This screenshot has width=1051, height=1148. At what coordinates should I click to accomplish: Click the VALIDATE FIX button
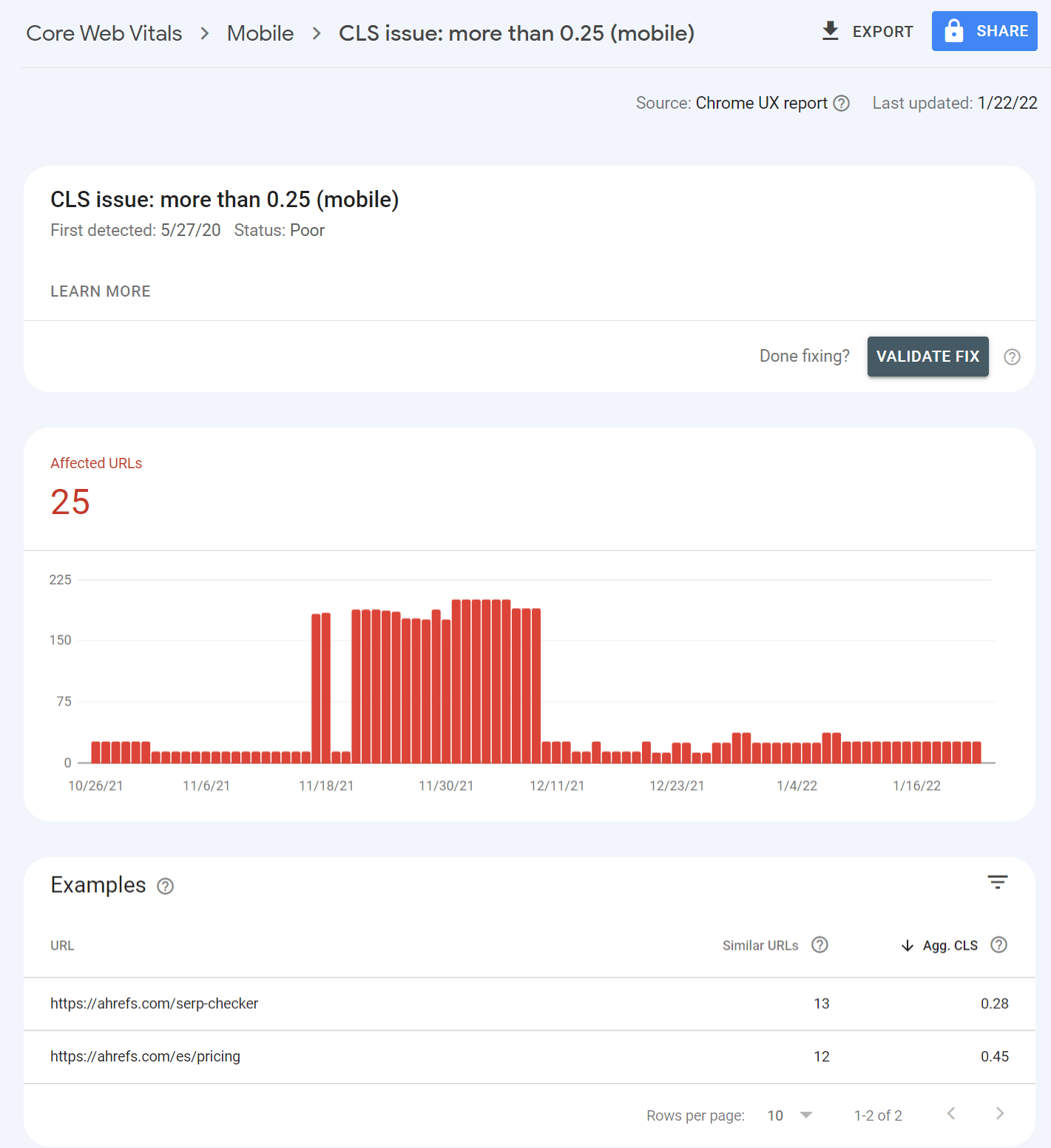pyautogui.click(x=927, y=357)
